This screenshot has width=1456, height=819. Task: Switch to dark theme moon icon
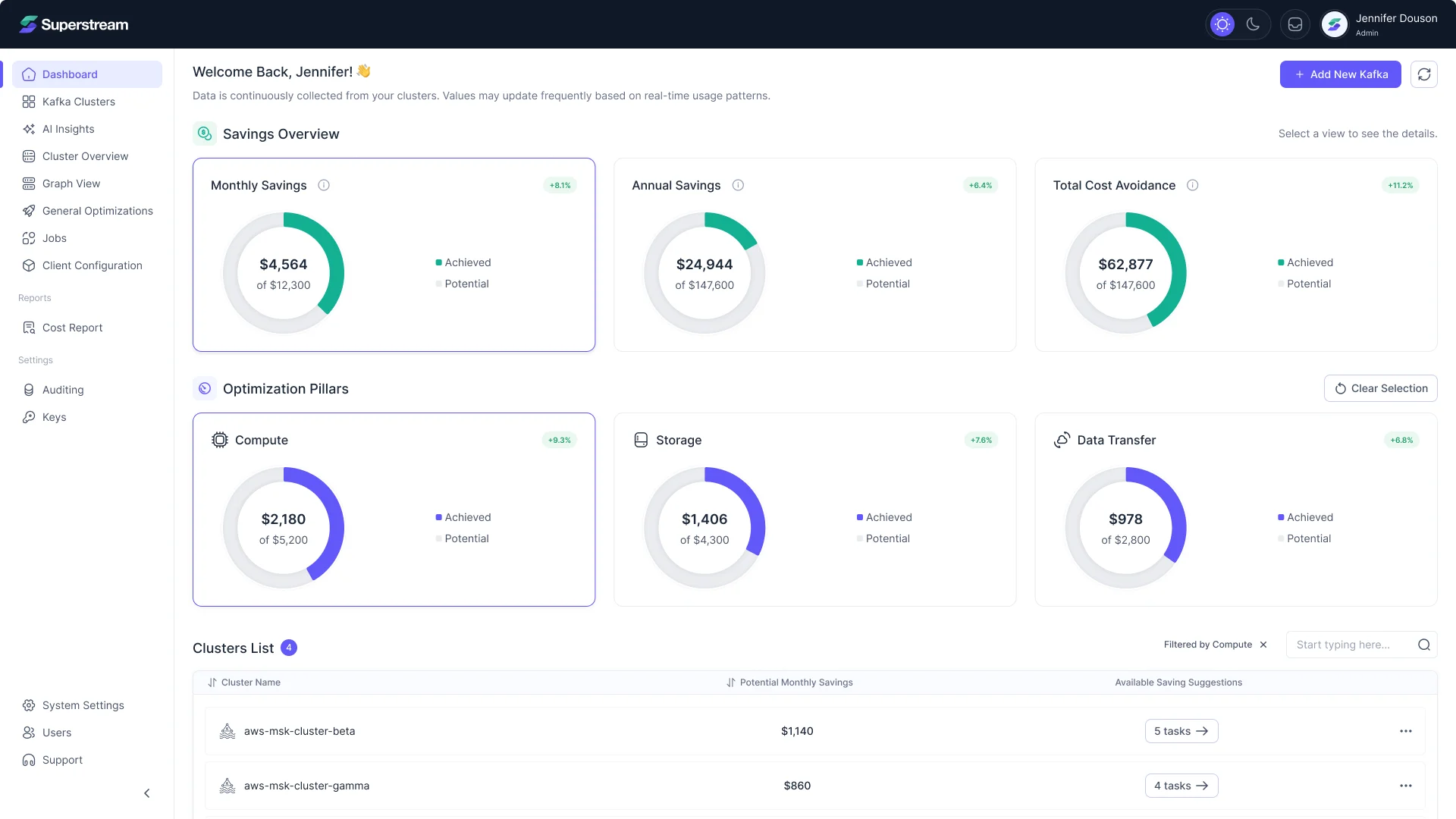(1254, 24)
